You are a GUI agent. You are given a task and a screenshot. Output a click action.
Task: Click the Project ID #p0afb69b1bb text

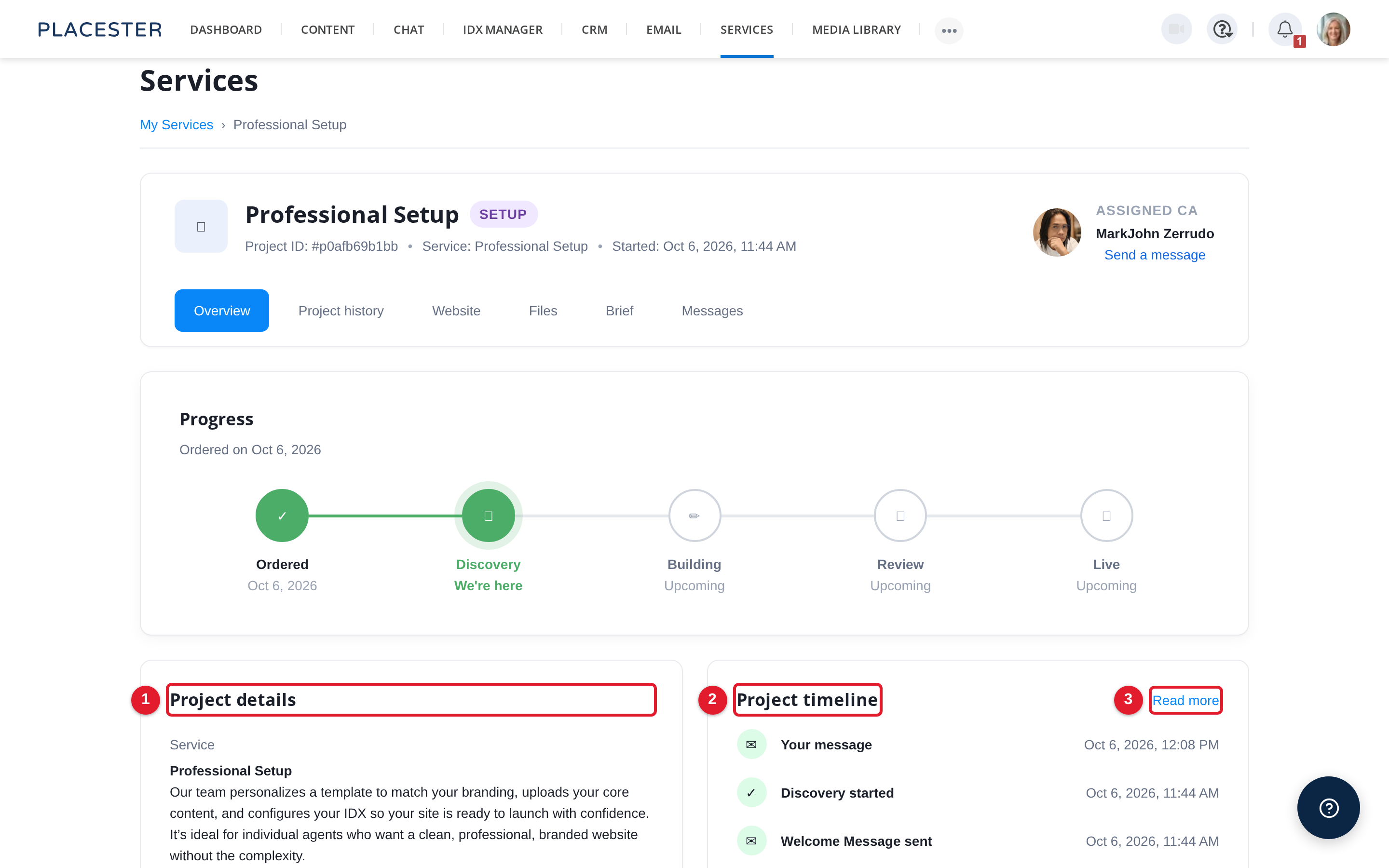coord(321,246)
